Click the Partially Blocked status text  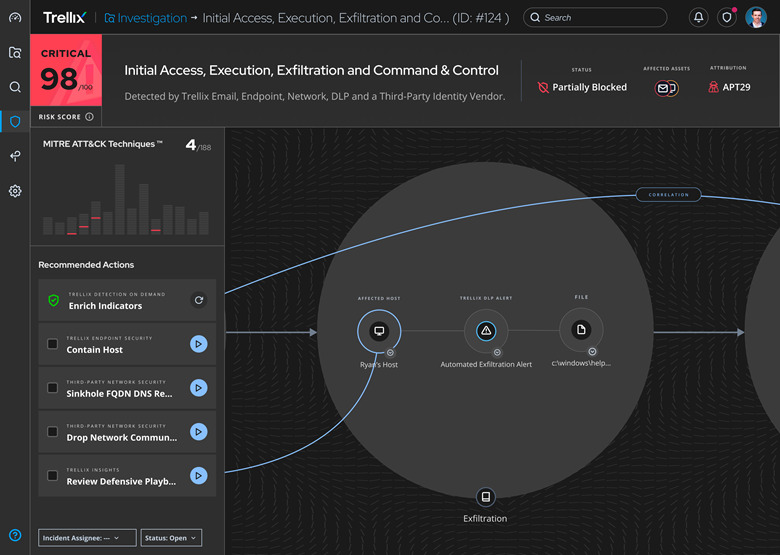pos(589,88)
